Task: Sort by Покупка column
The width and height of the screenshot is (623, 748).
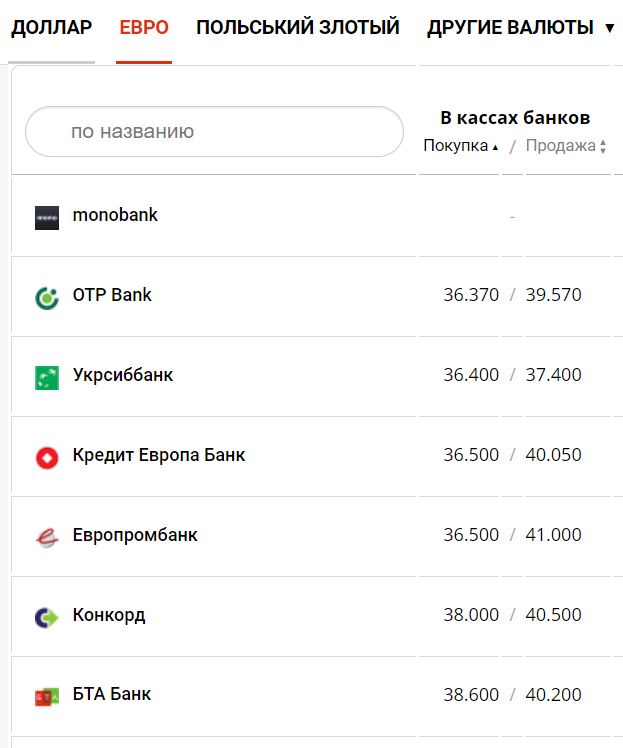Action: tap(460, 146)
